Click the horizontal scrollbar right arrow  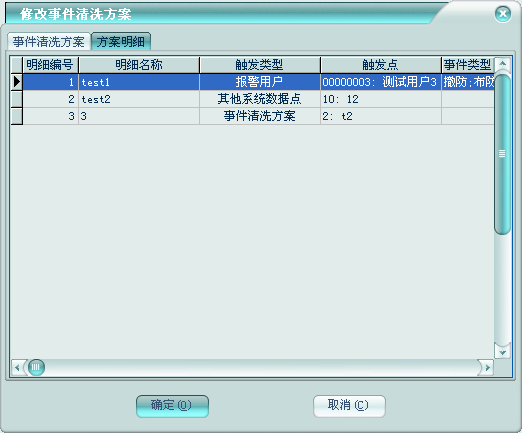click(487, 367)
